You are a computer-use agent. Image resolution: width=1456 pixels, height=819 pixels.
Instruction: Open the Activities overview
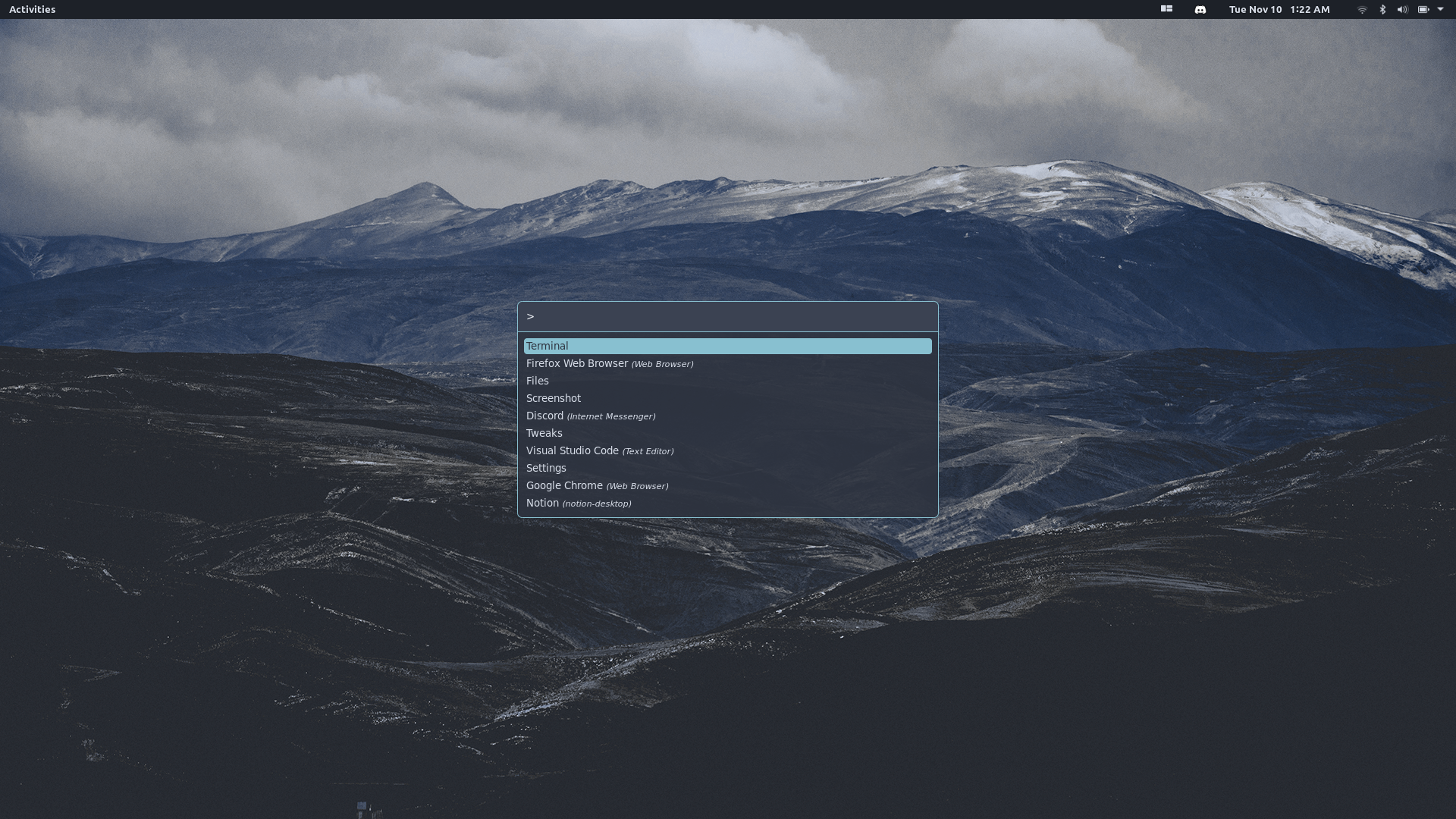pyautogui.click(x=32, y=9)
